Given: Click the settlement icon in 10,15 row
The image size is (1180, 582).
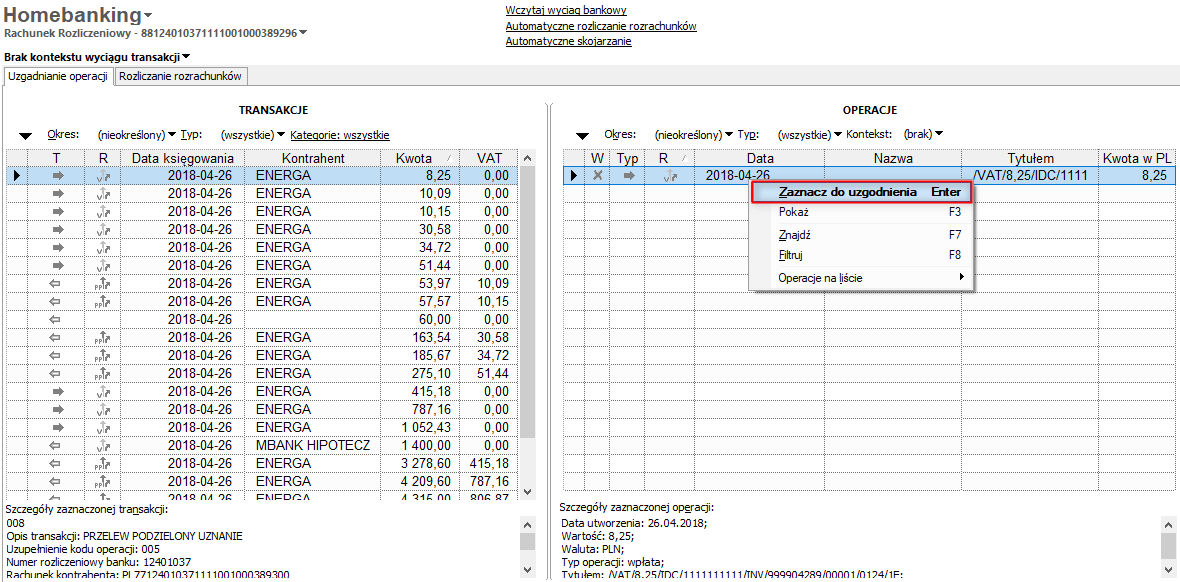Looking at the screenshot, I should click(x=103, y=212).
